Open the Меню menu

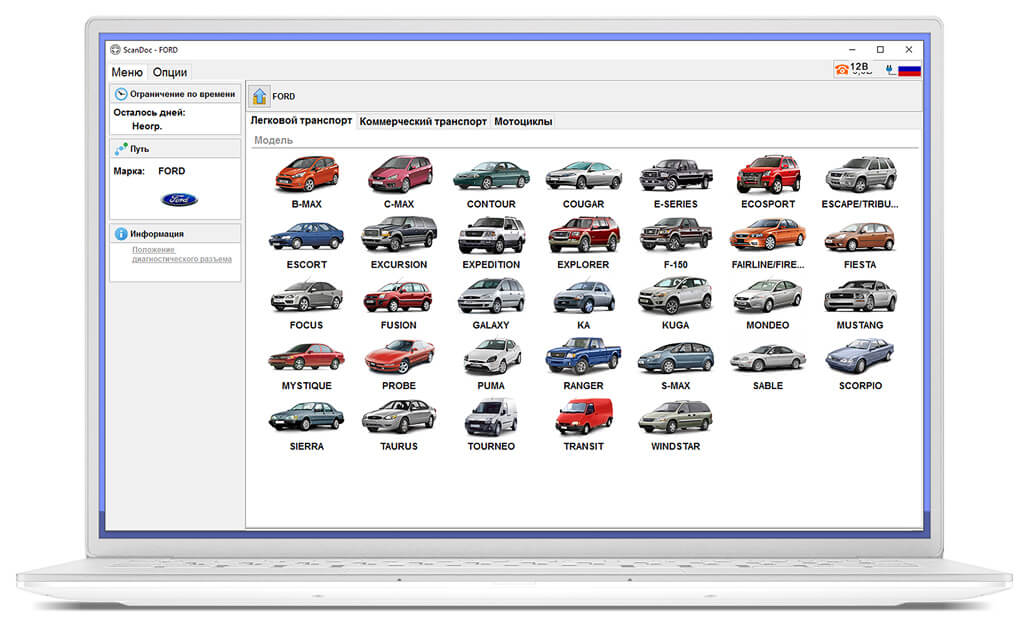(127, 72)
